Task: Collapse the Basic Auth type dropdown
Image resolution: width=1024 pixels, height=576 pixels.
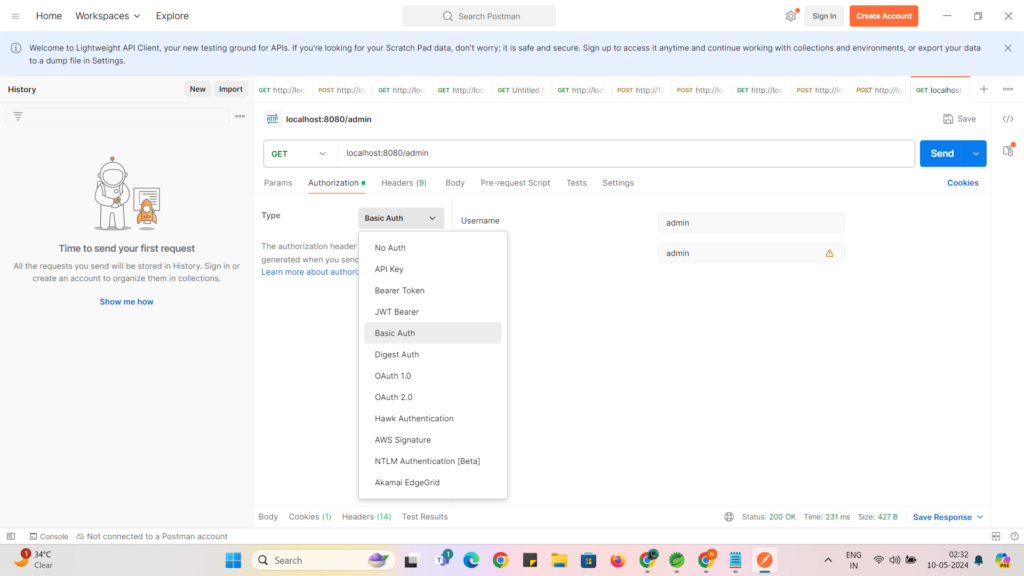Action: click(401, 218)
